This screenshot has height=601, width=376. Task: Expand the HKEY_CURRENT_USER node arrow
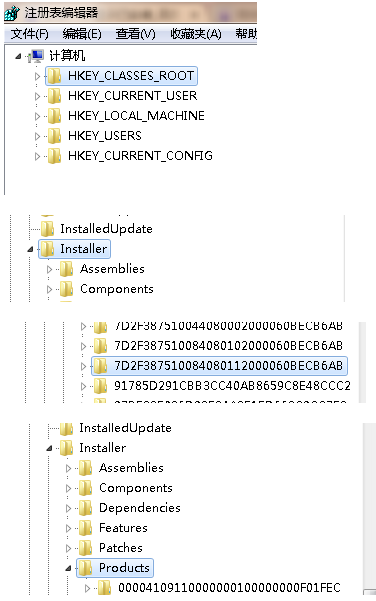[x=37, y=96]
